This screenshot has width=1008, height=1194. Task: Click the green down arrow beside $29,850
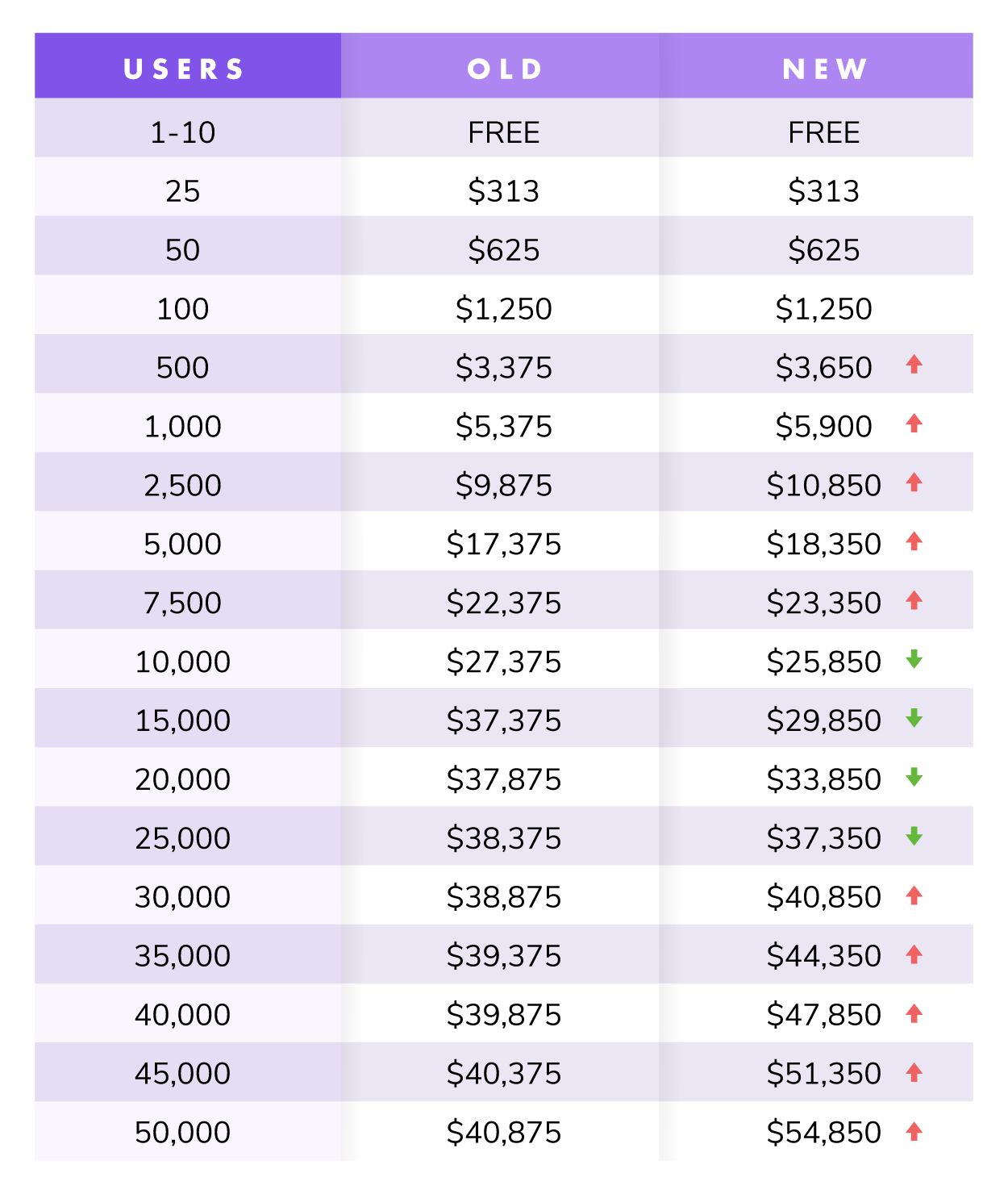914,718
